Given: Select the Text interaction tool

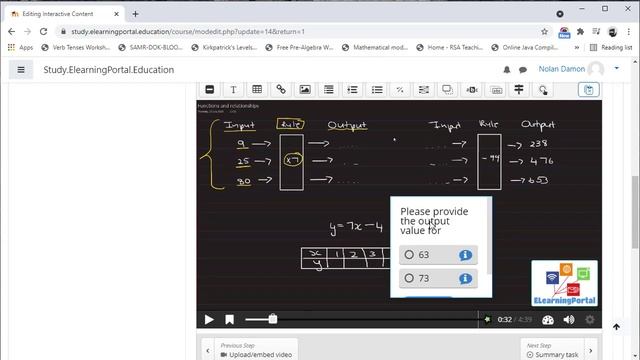Looking at the screenshot, I should point(233,89).
